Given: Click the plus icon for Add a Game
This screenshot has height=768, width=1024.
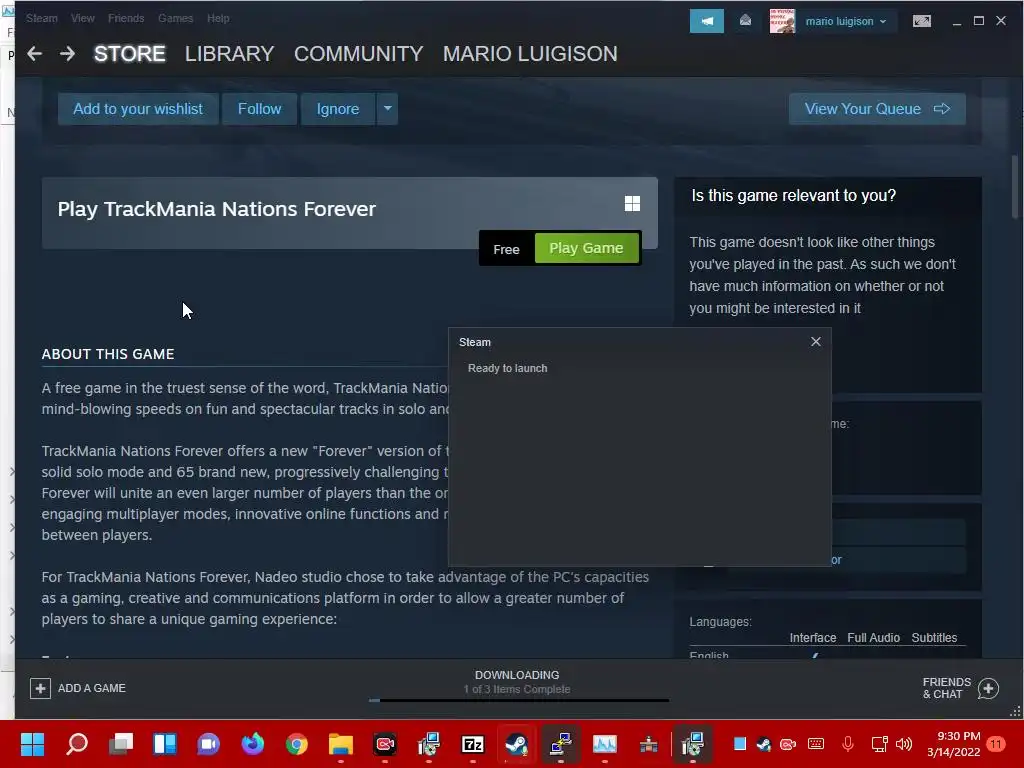Looking at the screenshot, I should [x=40, y=688].
